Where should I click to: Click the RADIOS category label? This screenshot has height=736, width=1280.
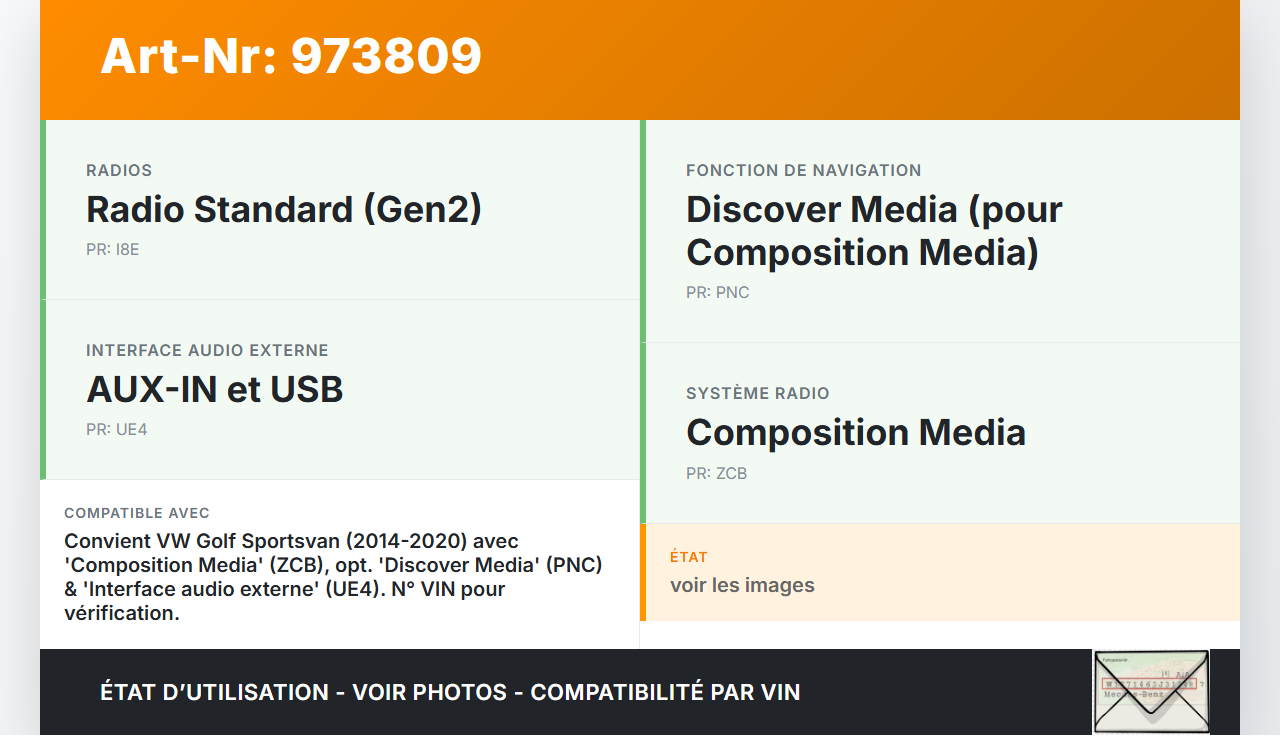(119, 171)
